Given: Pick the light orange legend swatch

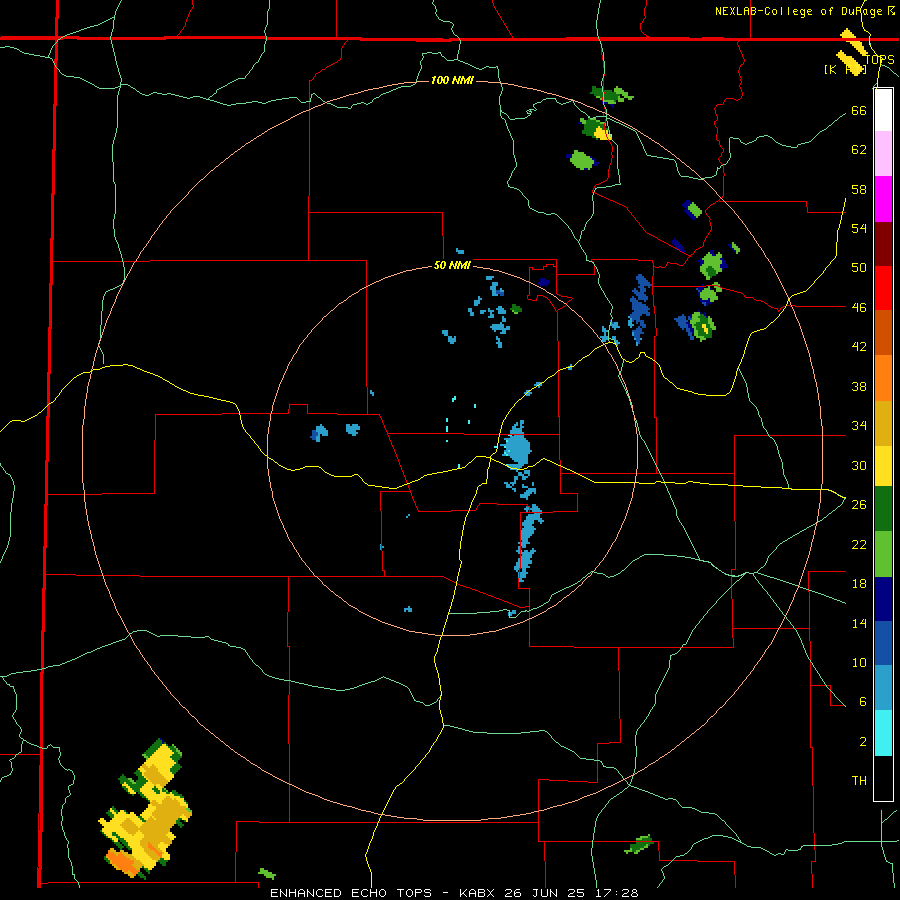Looking at the screenshot, I should pyautogui.click(x=883, y=378).
